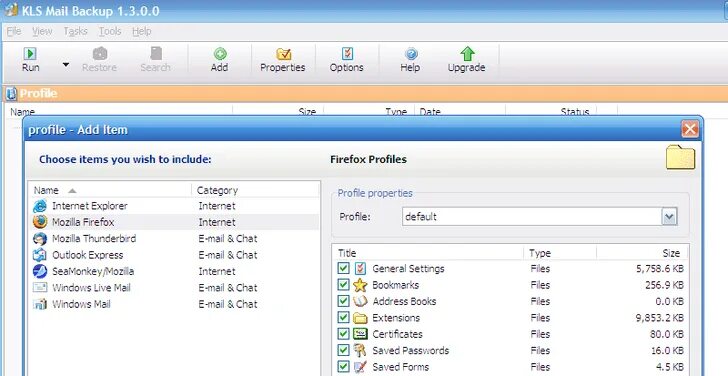Toggle the Saved Passwords checkbox
The image size is (728, 376).
click(x=343, y=350)
